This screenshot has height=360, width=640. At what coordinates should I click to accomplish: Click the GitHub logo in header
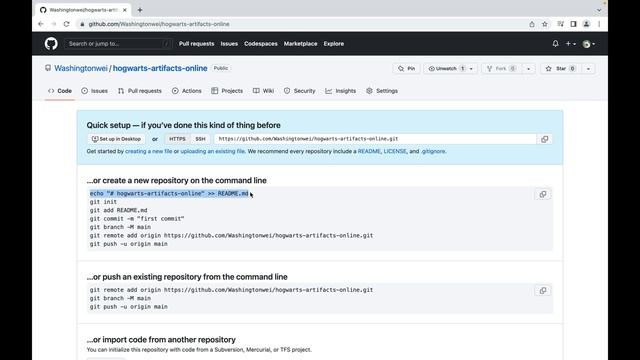coord(51,44)
